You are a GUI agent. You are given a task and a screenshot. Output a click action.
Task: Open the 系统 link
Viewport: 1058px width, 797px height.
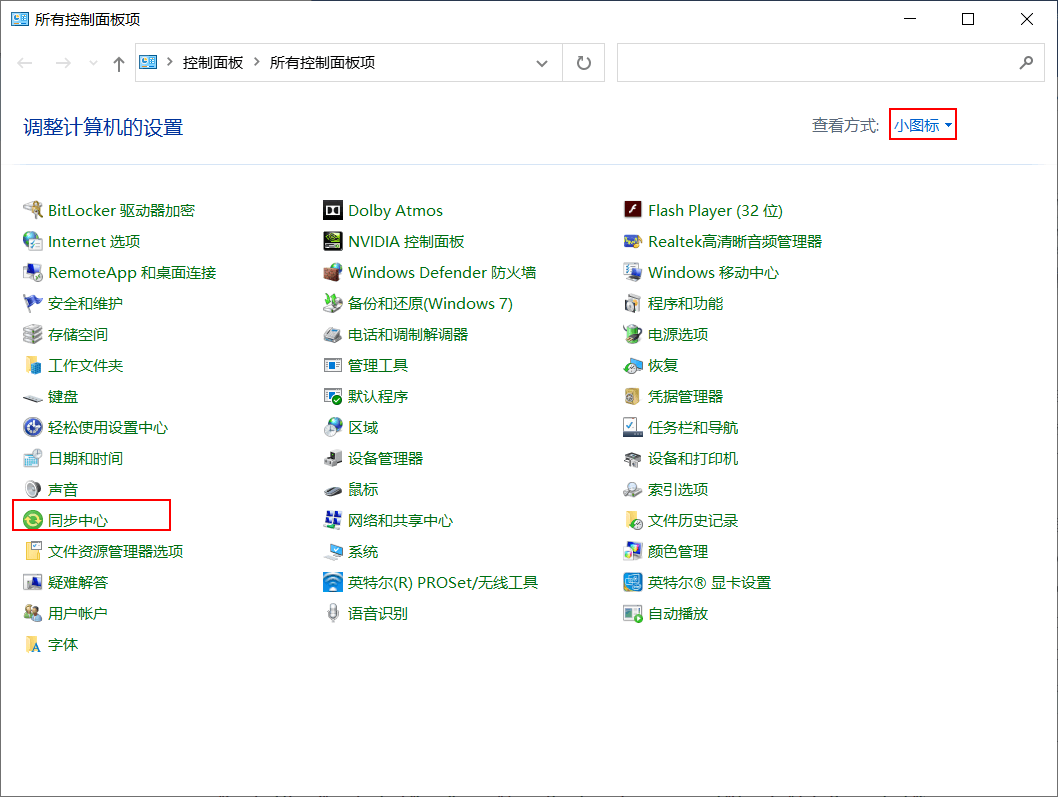pyautogui.click(x=363, y=551)
